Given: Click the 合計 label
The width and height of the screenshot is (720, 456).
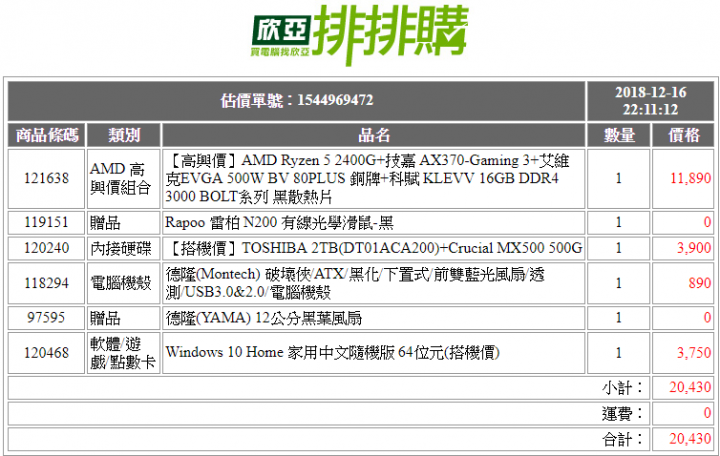Looking at the screenshot, I should pyautogui.click(x=622, y=439).
